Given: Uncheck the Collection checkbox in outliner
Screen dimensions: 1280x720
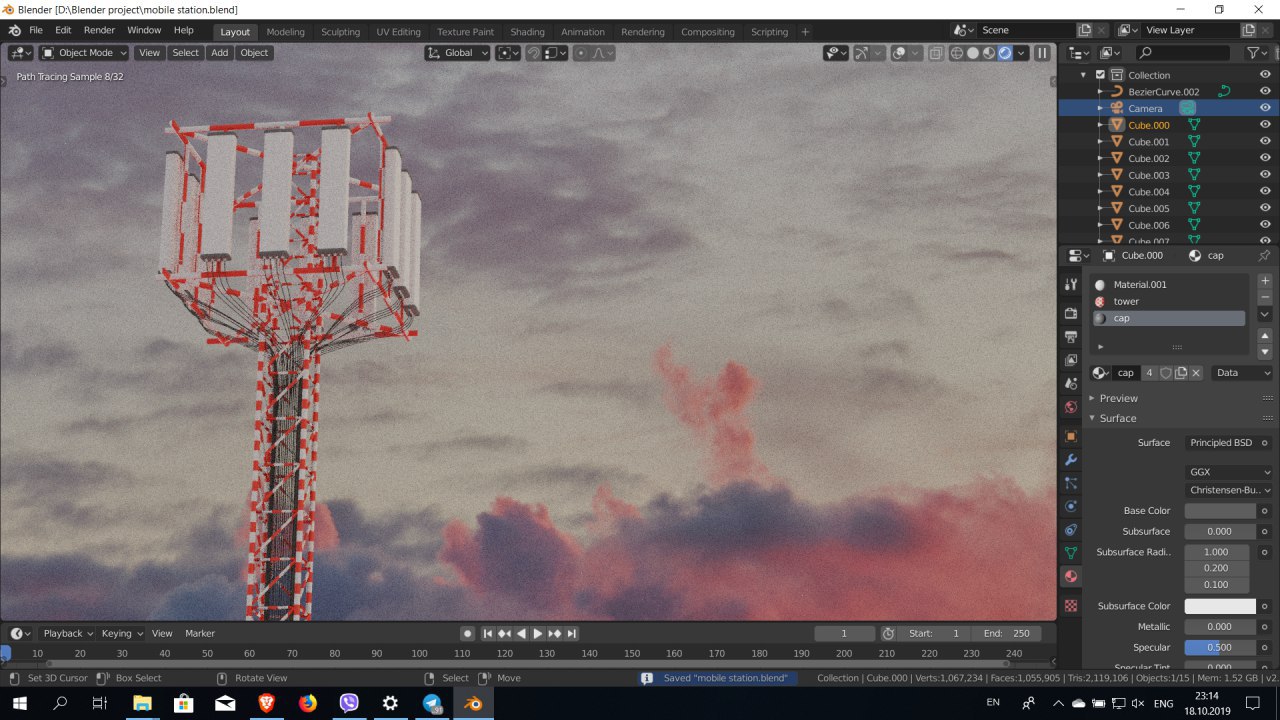Looking at the screenshot, I should (1101, 75).
